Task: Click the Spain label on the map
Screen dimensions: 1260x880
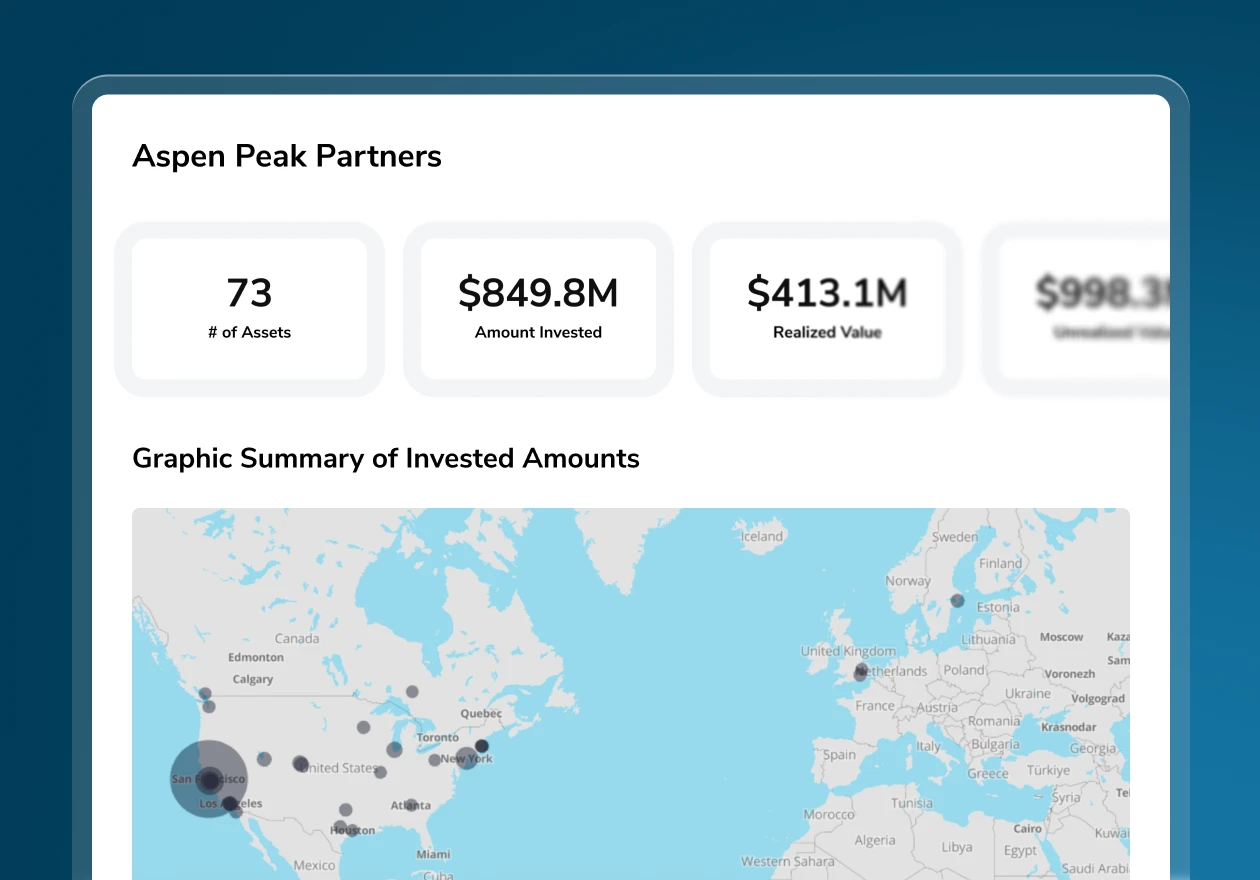Action: (x=839, y=755)
